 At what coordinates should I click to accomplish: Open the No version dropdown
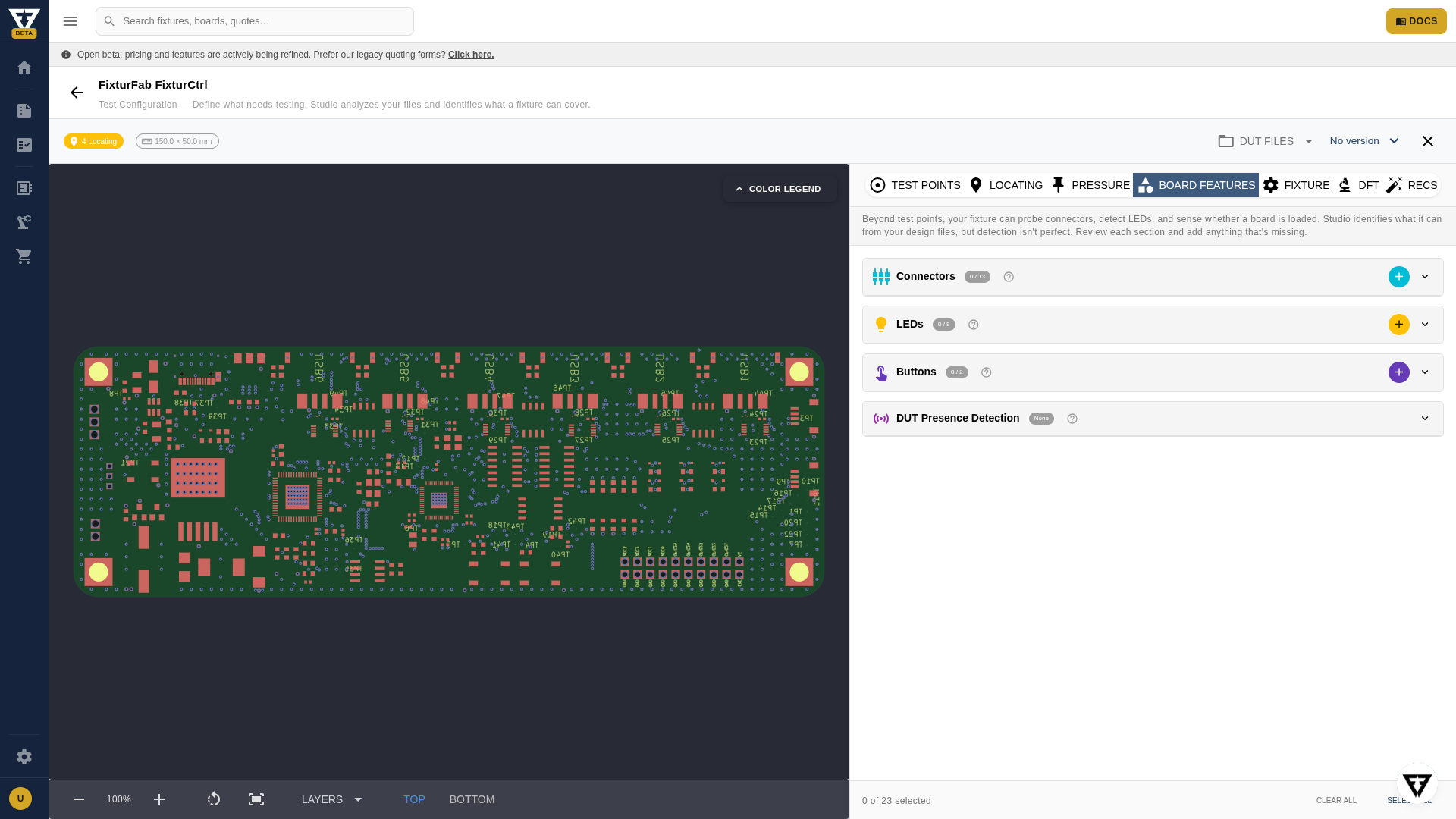(1364, 141)
